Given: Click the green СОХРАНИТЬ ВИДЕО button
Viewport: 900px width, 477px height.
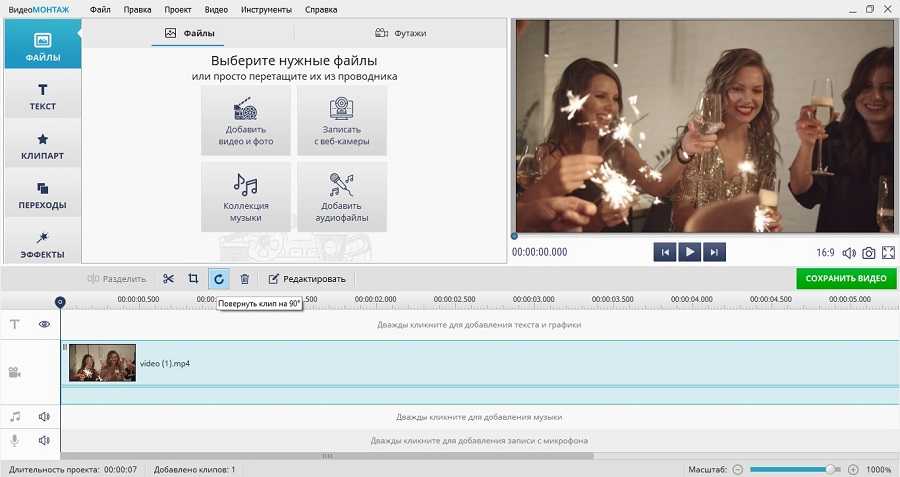Looking at the screenshot, I should click(846, 278).
